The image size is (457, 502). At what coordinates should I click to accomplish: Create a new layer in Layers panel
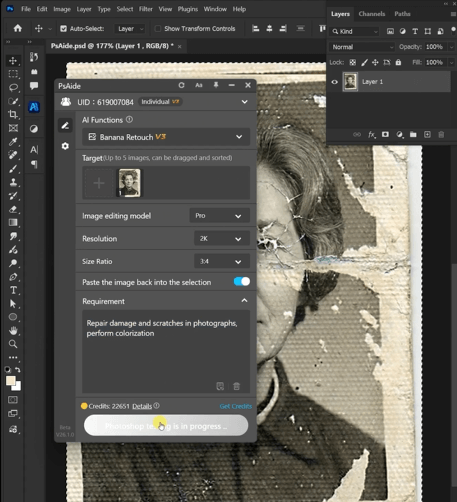tap(427, 134)
